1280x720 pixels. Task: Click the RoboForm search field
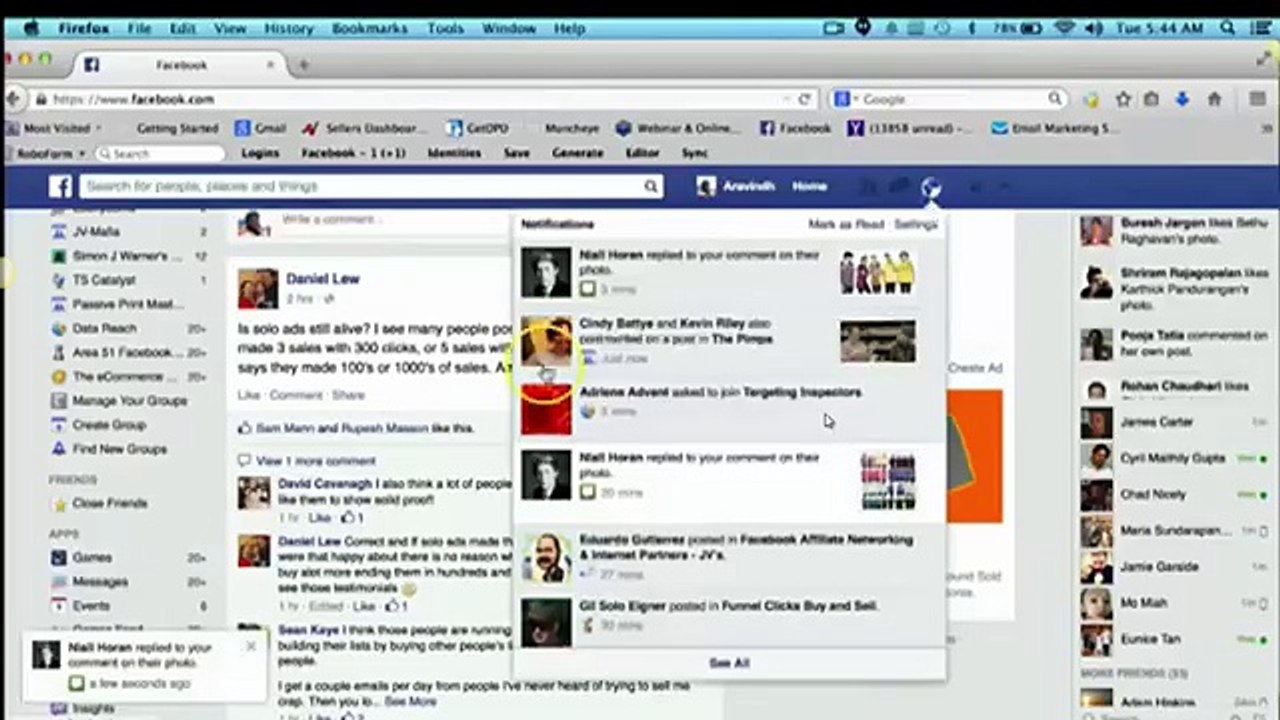click(161, 154)
